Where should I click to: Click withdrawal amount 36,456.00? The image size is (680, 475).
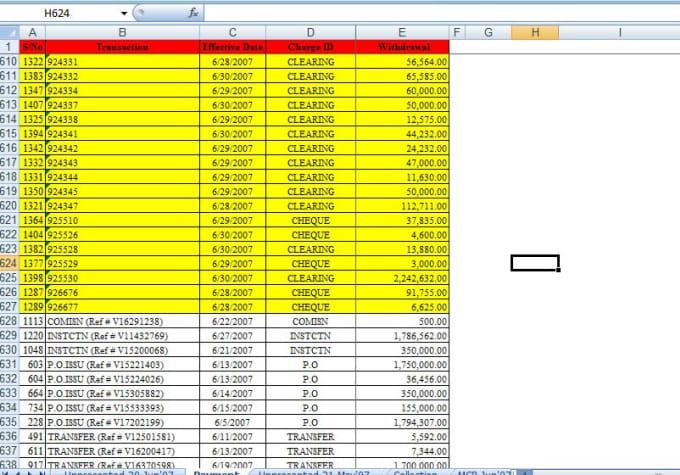pos(402,379)
